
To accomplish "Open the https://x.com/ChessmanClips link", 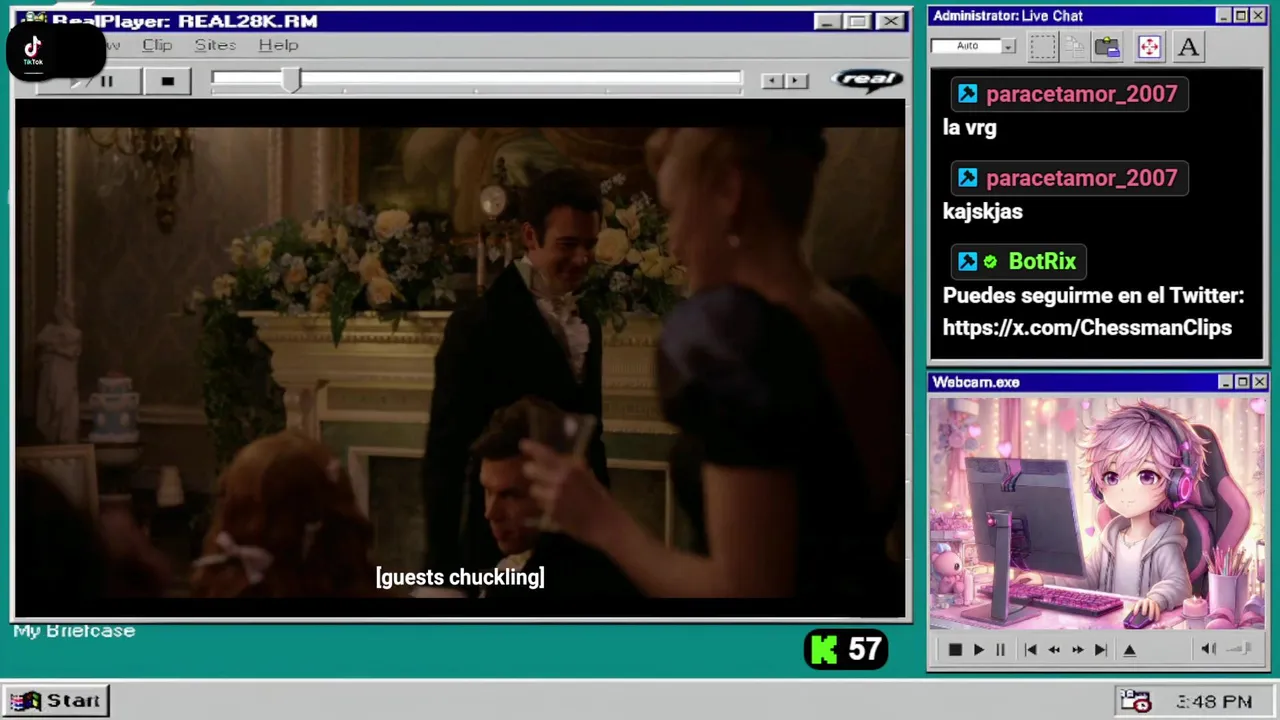I will click(x=1087, y=327).
